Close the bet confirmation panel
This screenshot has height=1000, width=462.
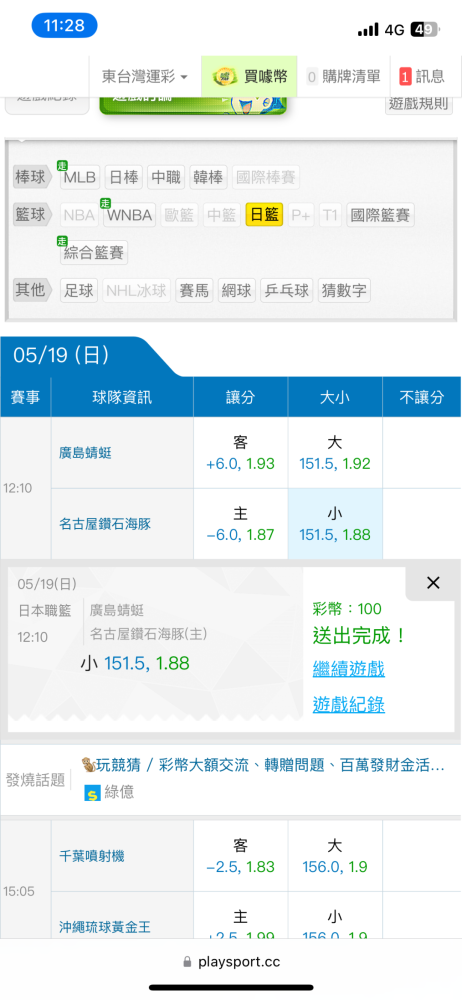pos(433,582)
